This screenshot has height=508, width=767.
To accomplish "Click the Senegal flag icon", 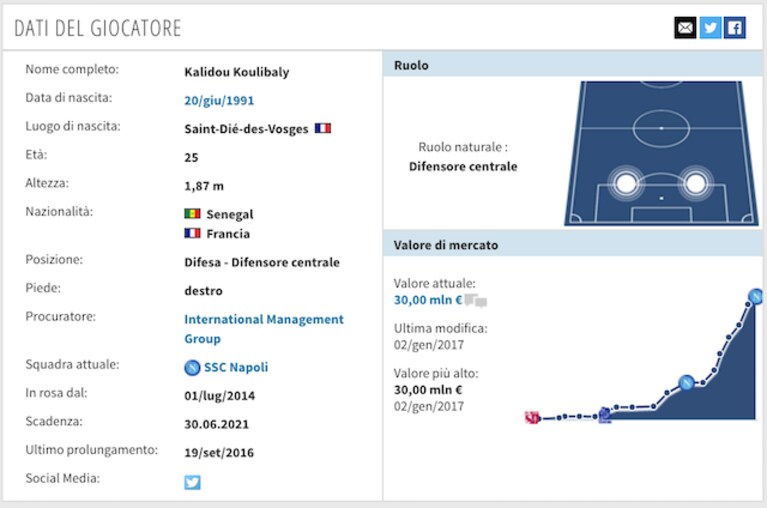I will pos(192,214).
